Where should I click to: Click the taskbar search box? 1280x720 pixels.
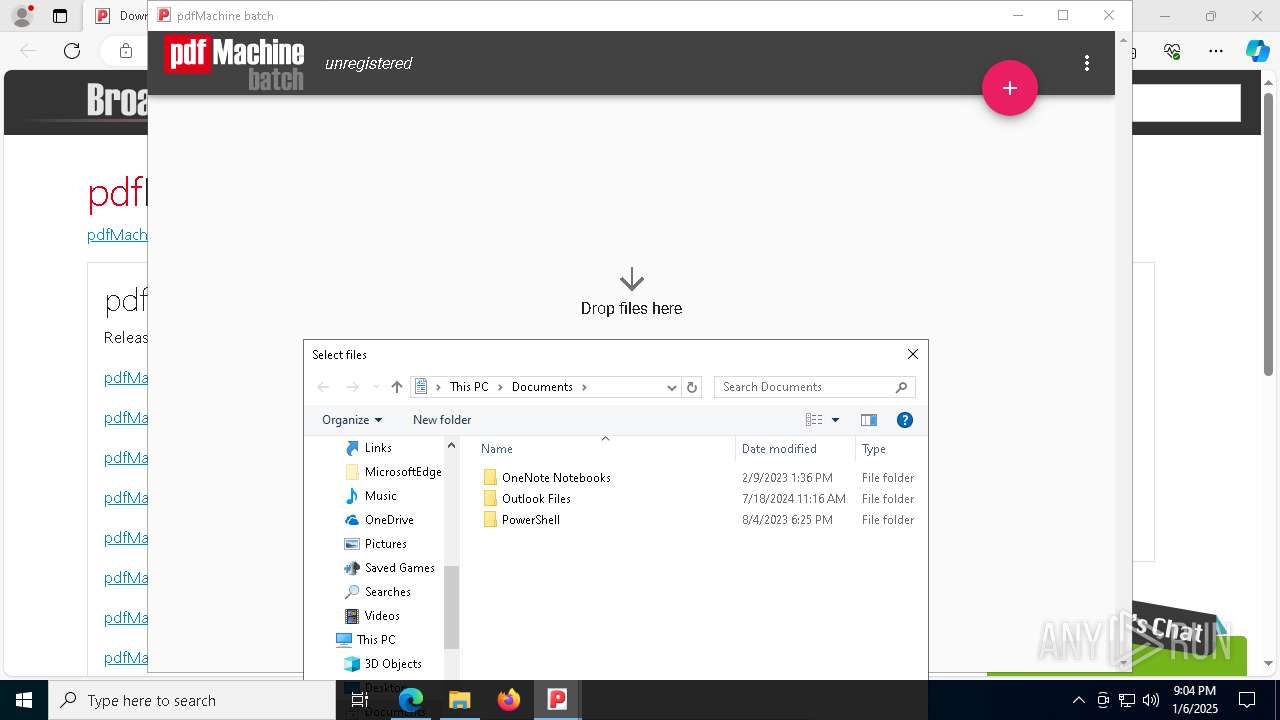point(192,700)
